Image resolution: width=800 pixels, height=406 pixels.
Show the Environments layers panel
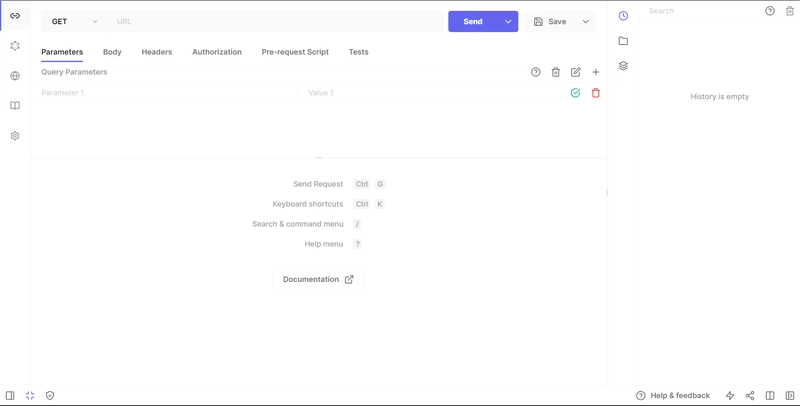click(623, 66)
